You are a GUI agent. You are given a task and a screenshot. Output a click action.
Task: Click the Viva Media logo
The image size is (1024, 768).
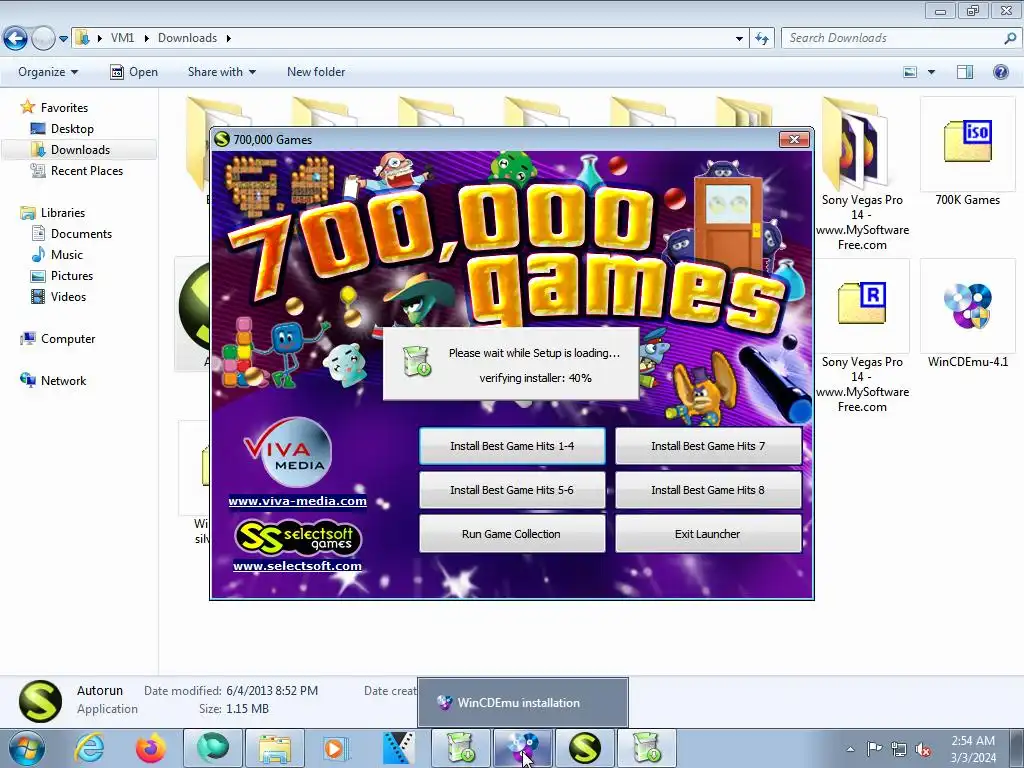pyautogui.click(x=288, y=452)
